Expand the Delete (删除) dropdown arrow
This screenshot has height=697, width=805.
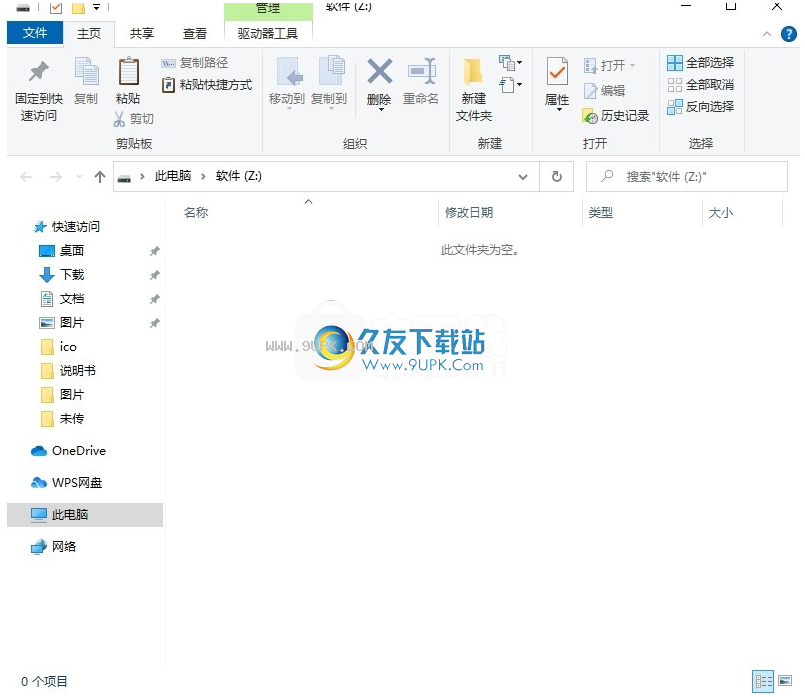381,109
